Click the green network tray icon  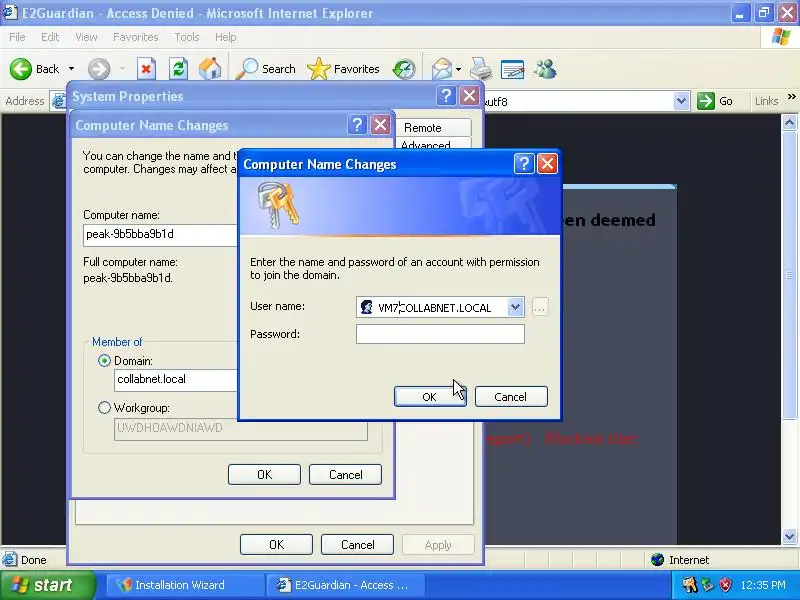click(x=708, y=585)
